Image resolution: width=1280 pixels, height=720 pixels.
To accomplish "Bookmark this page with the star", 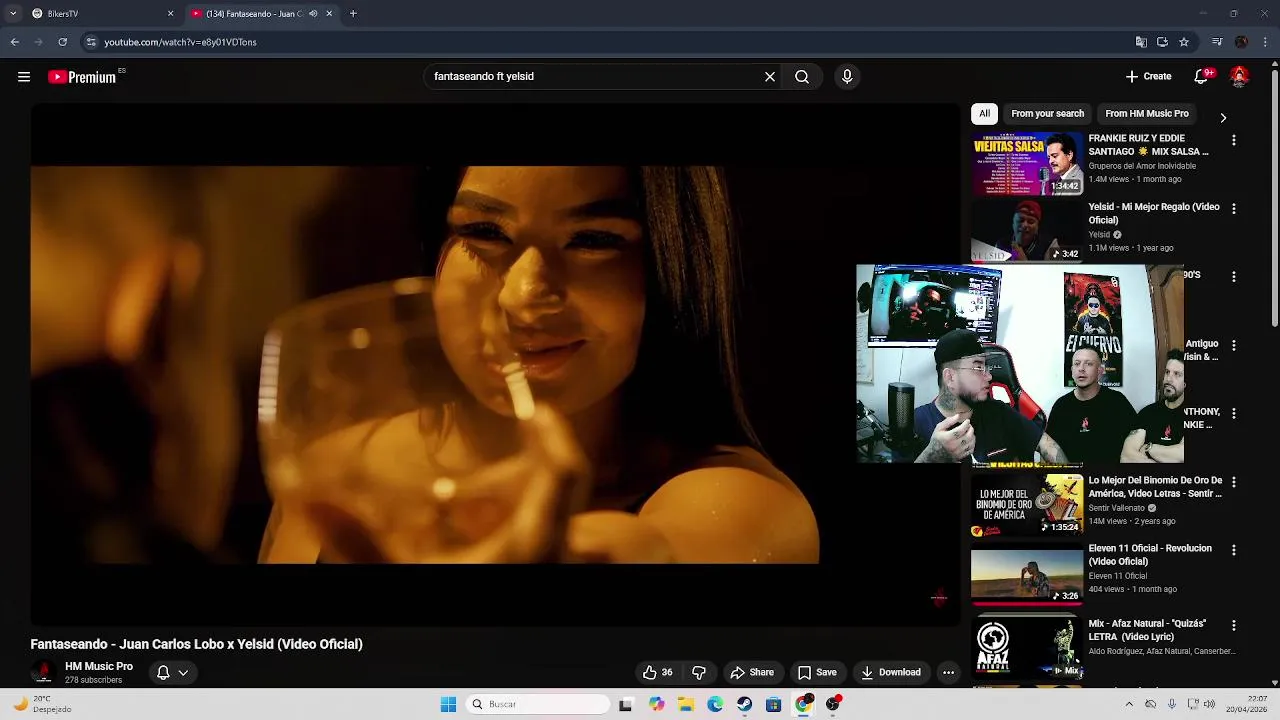I will click(1184, 42).
